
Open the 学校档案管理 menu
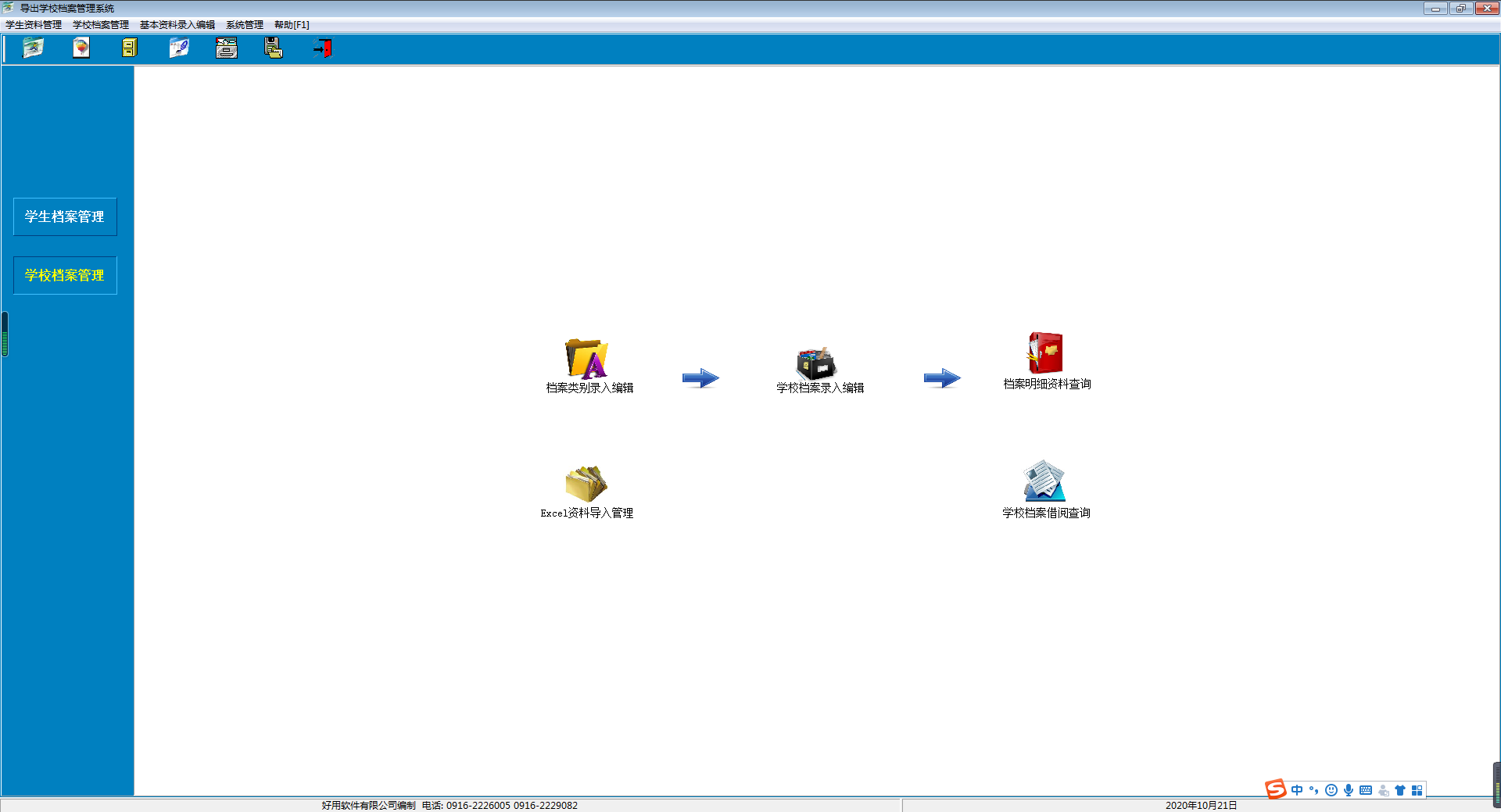101,25
